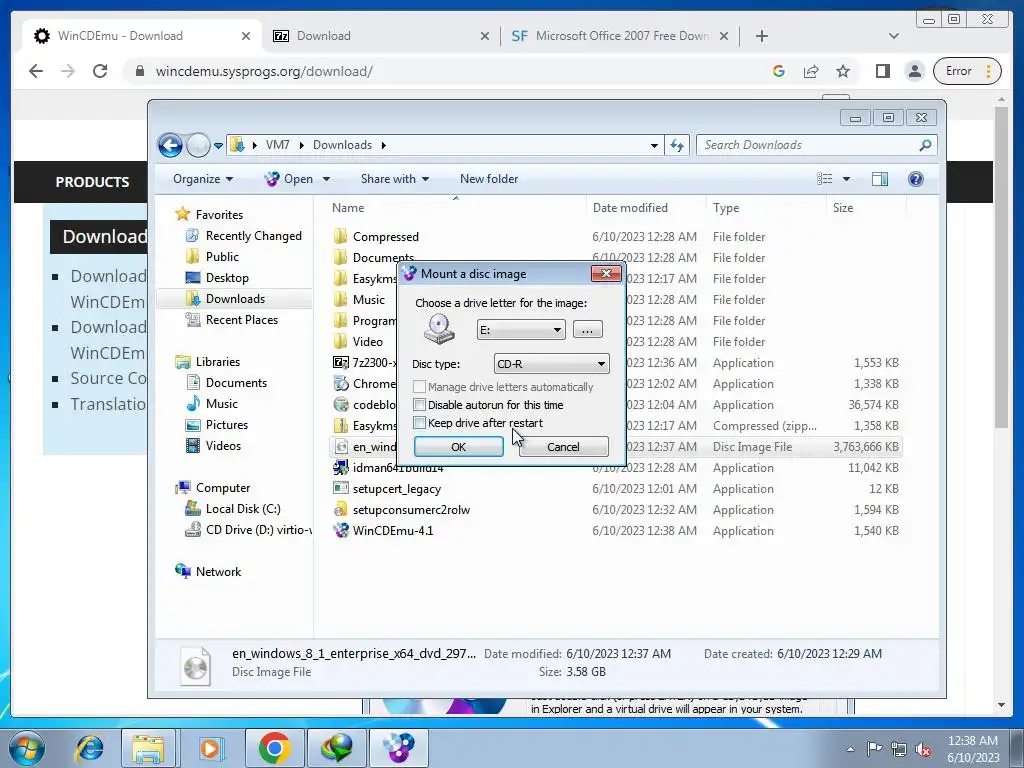Click the Chrome reload page icon

100,71
